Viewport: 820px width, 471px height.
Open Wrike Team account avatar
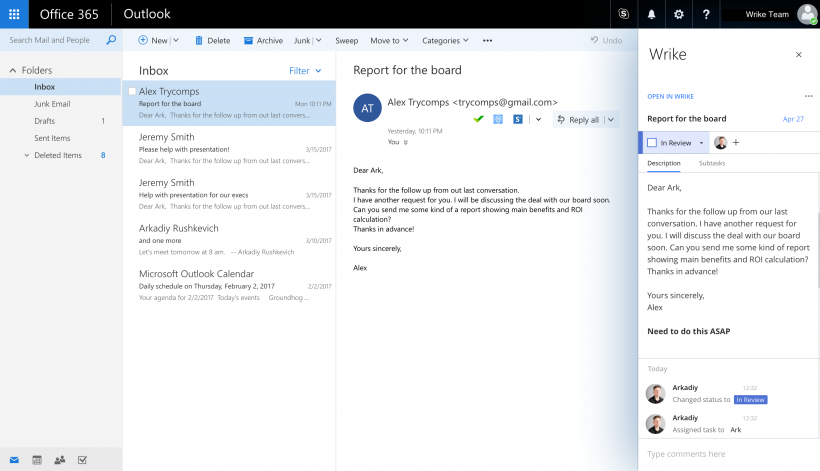coord(807,14)
